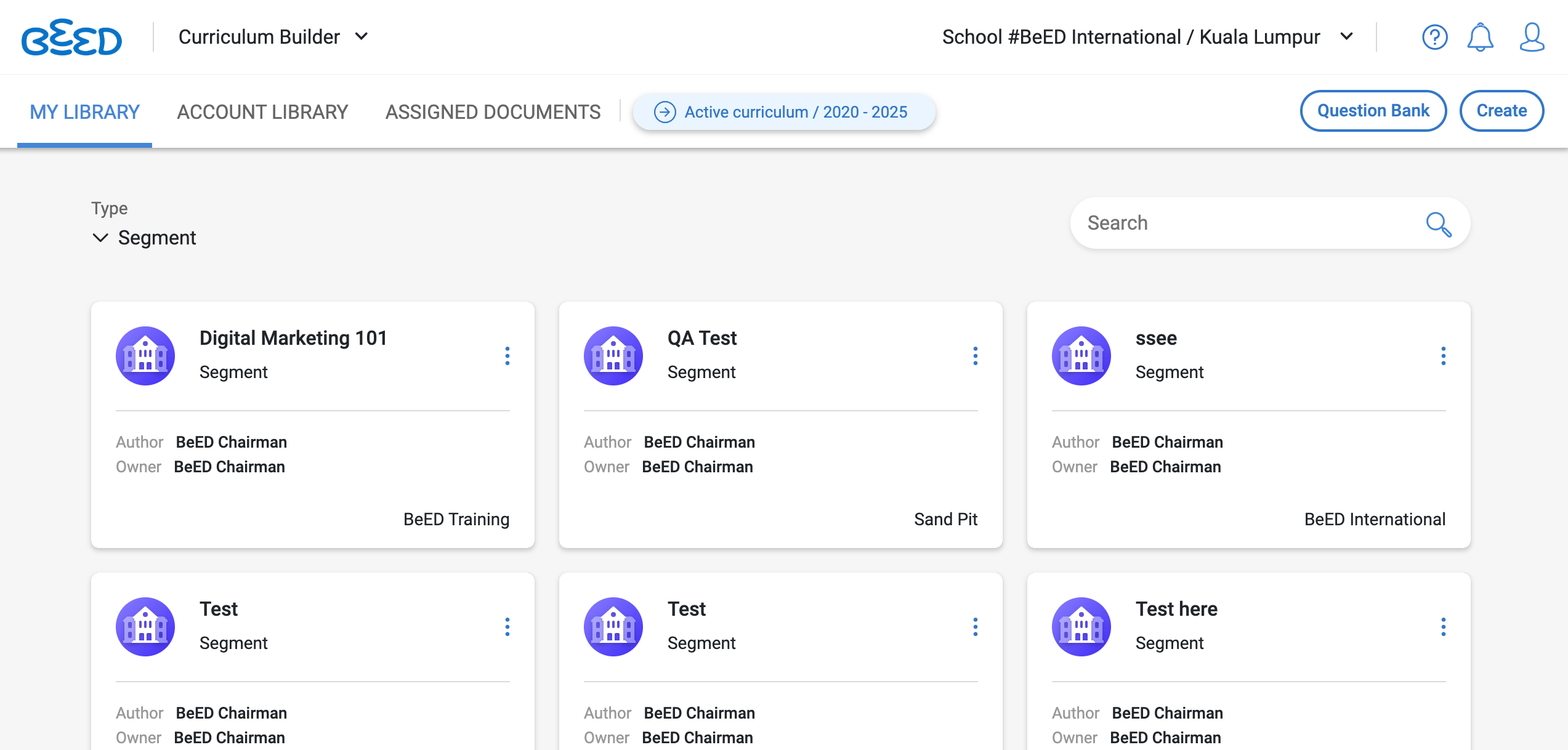The height and width of the screenshot is (750, 1568).
Task: Click the school icon on ssee card
Action: 1081,356
